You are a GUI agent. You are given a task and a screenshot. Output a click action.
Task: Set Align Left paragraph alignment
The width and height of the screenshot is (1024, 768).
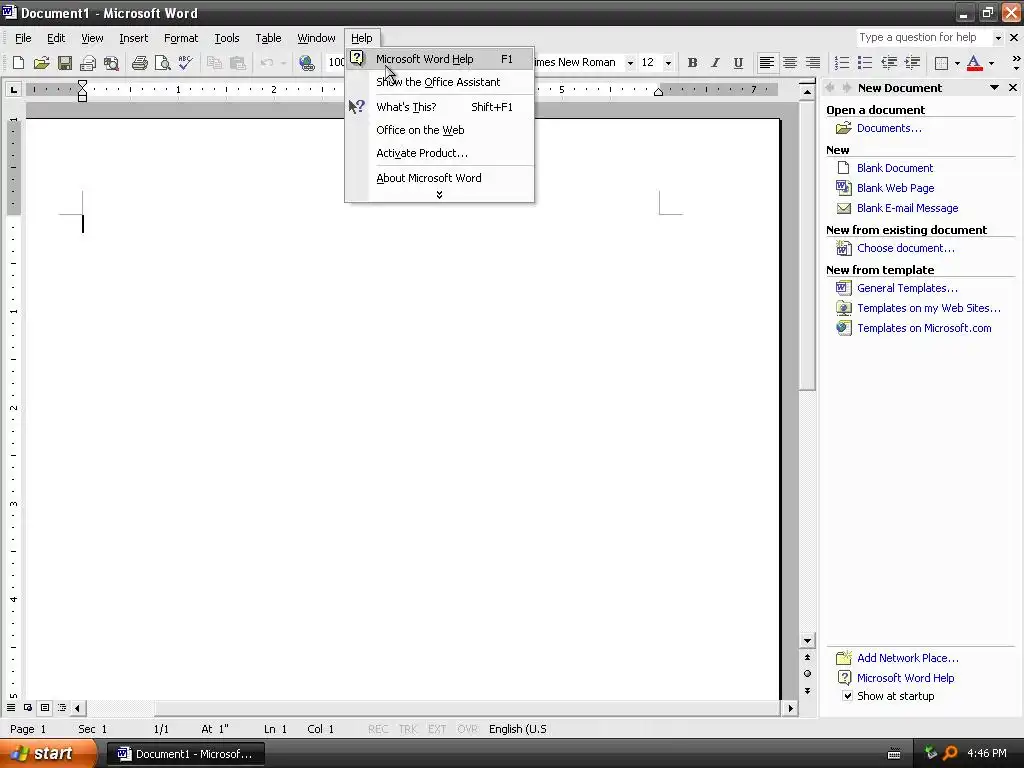[767, 63]
